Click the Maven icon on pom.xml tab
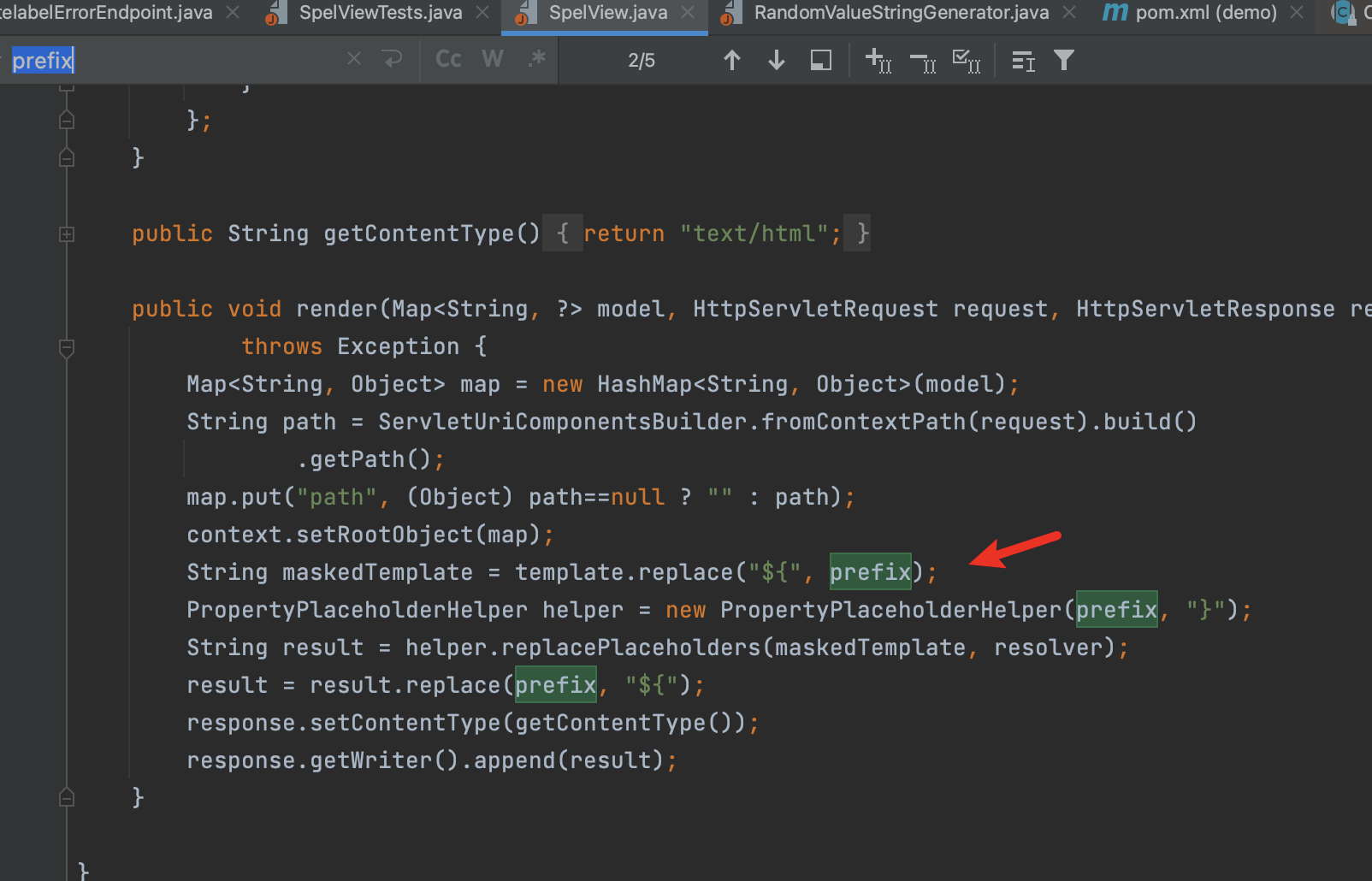The width and height of the screenshot is (1372, 881). (1115, 12)
